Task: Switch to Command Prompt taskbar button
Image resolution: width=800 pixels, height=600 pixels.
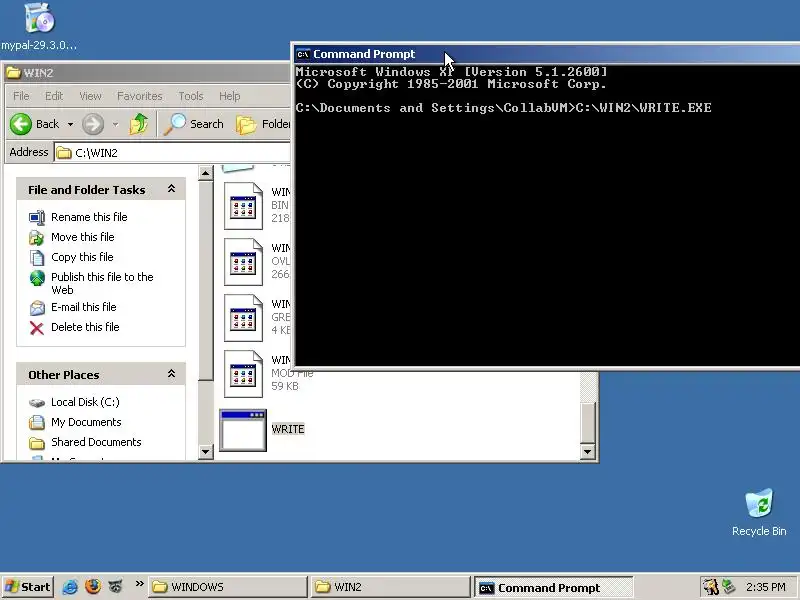Action: (554, 587)
